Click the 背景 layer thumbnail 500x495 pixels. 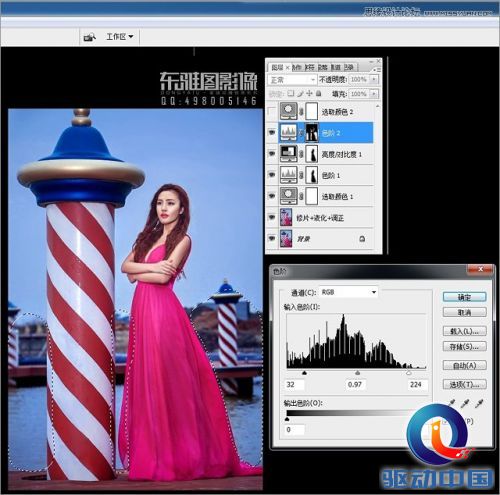286,239
